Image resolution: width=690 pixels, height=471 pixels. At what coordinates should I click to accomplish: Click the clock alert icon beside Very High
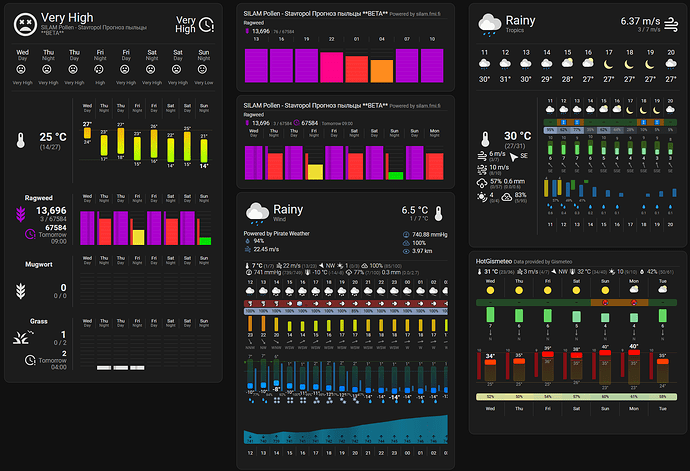206,25
